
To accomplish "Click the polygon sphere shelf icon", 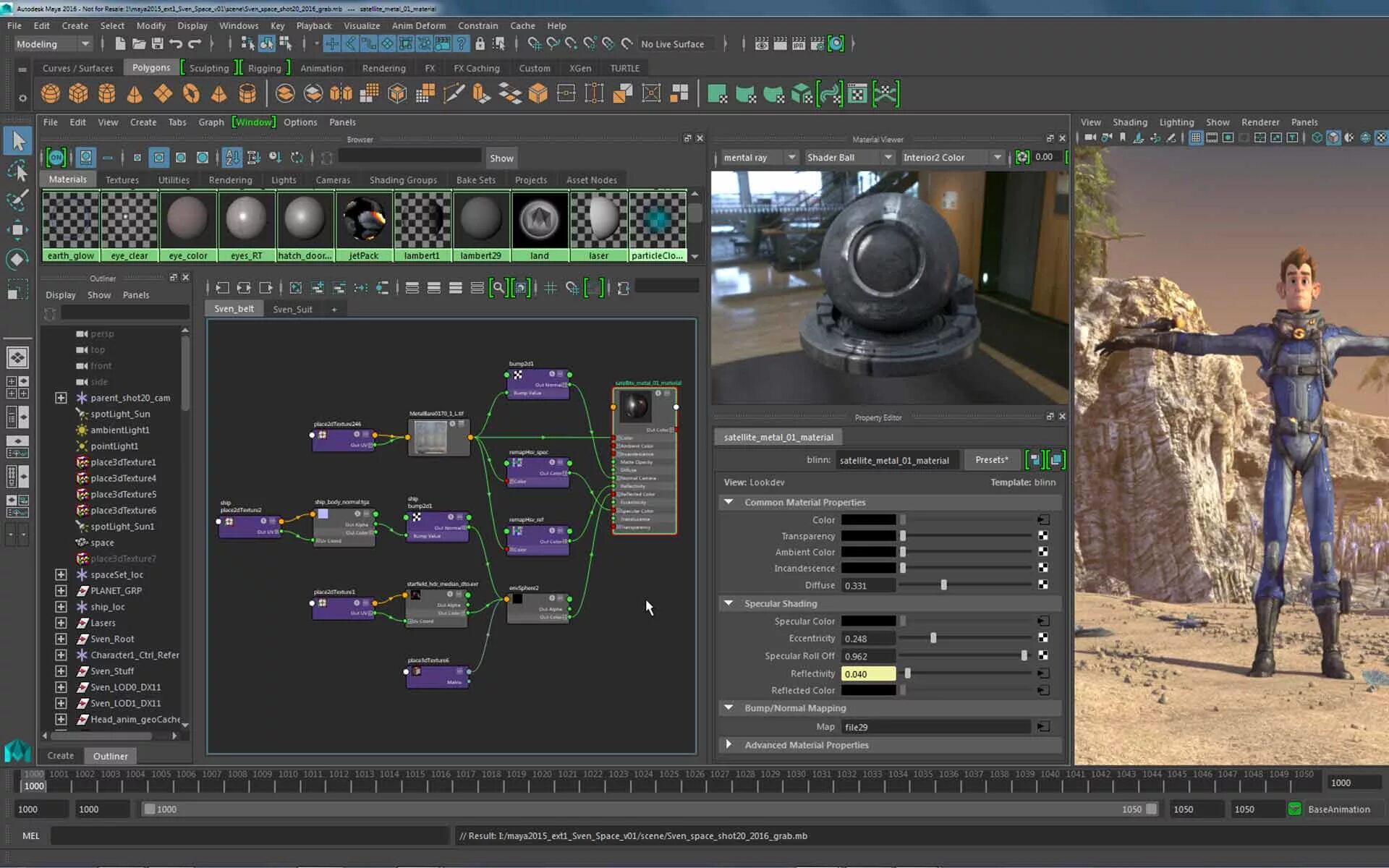I will (x=51, y=93).
